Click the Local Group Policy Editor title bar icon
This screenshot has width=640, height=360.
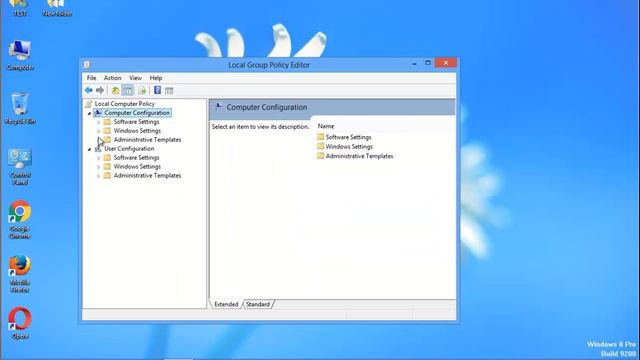[87, 64]
